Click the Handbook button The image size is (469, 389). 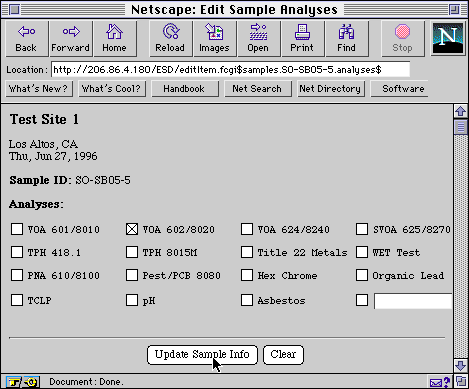(185, 89)
